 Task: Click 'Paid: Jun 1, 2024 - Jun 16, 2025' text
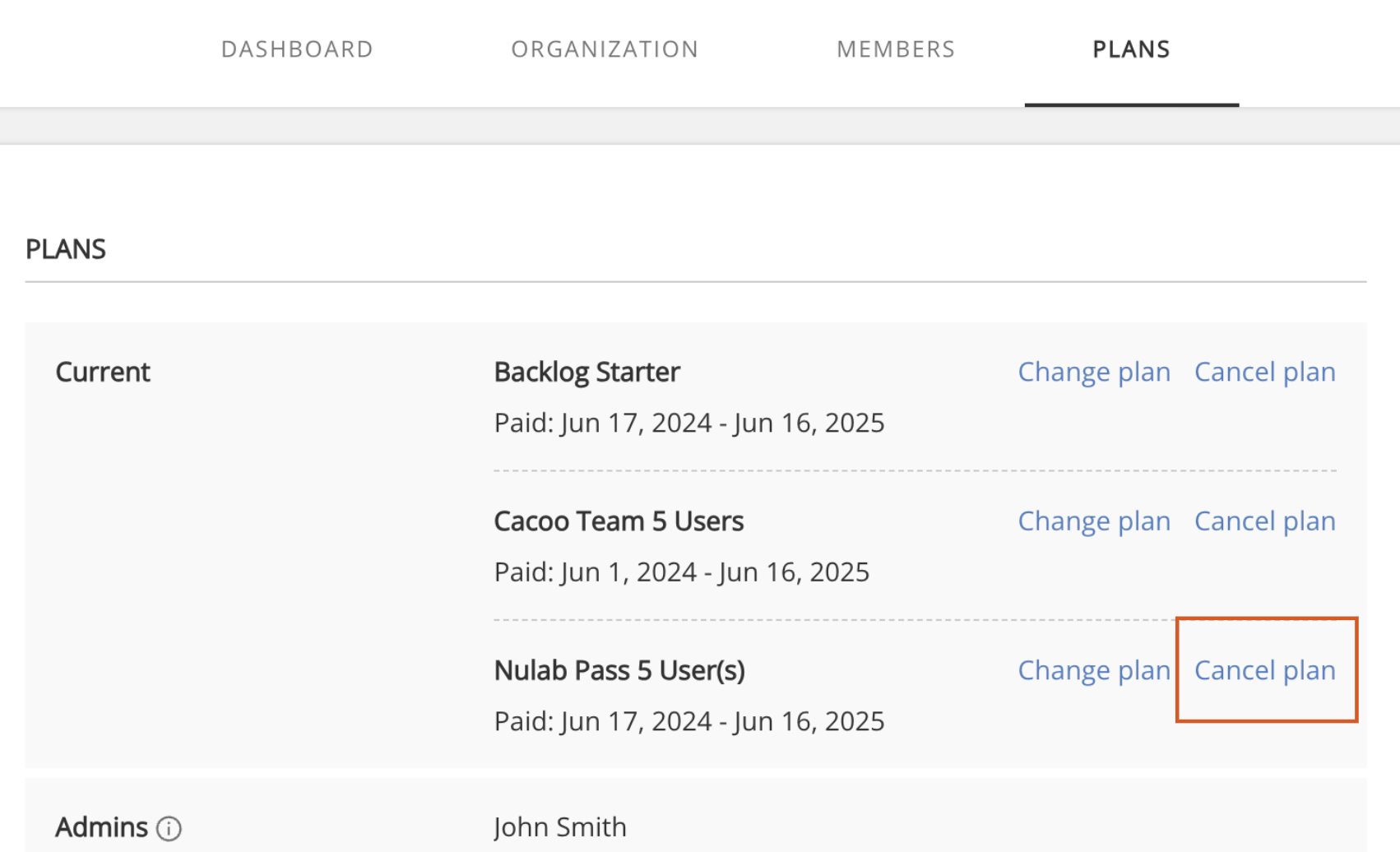click(681, 572)
